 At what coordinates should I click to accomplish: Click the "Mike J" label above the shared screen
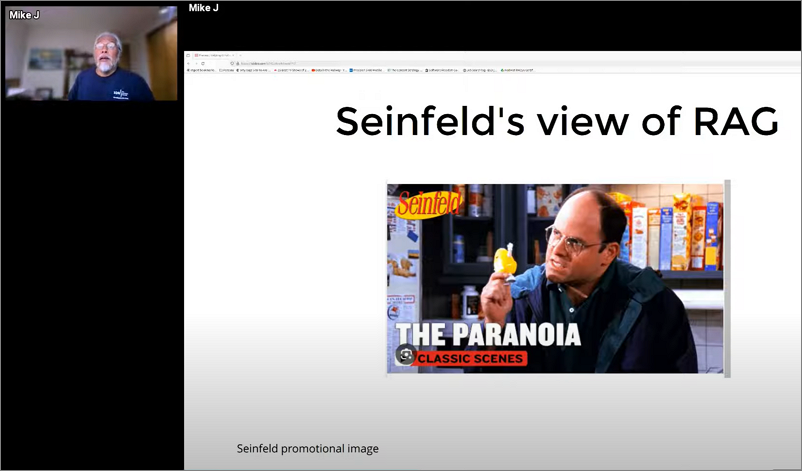pos(203,8)
